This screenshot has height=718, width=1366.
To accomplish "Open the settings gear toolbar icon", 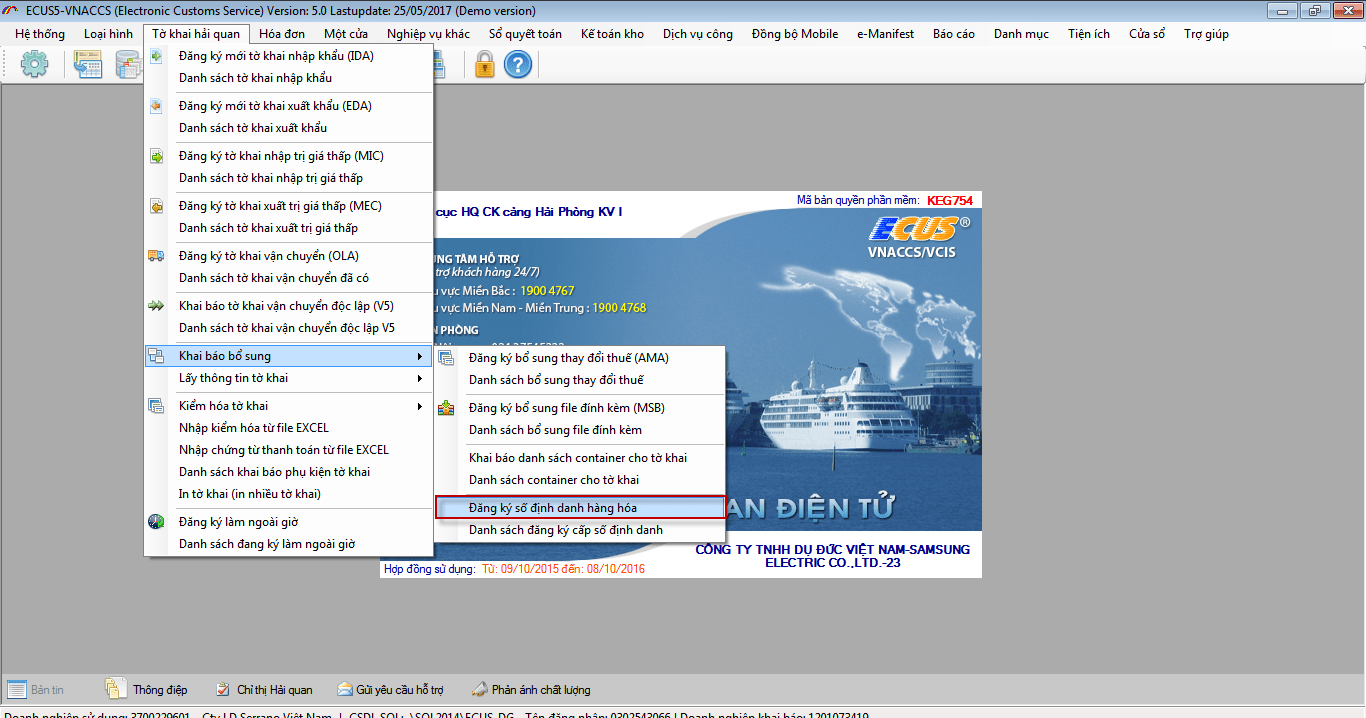I will [35, 65].
